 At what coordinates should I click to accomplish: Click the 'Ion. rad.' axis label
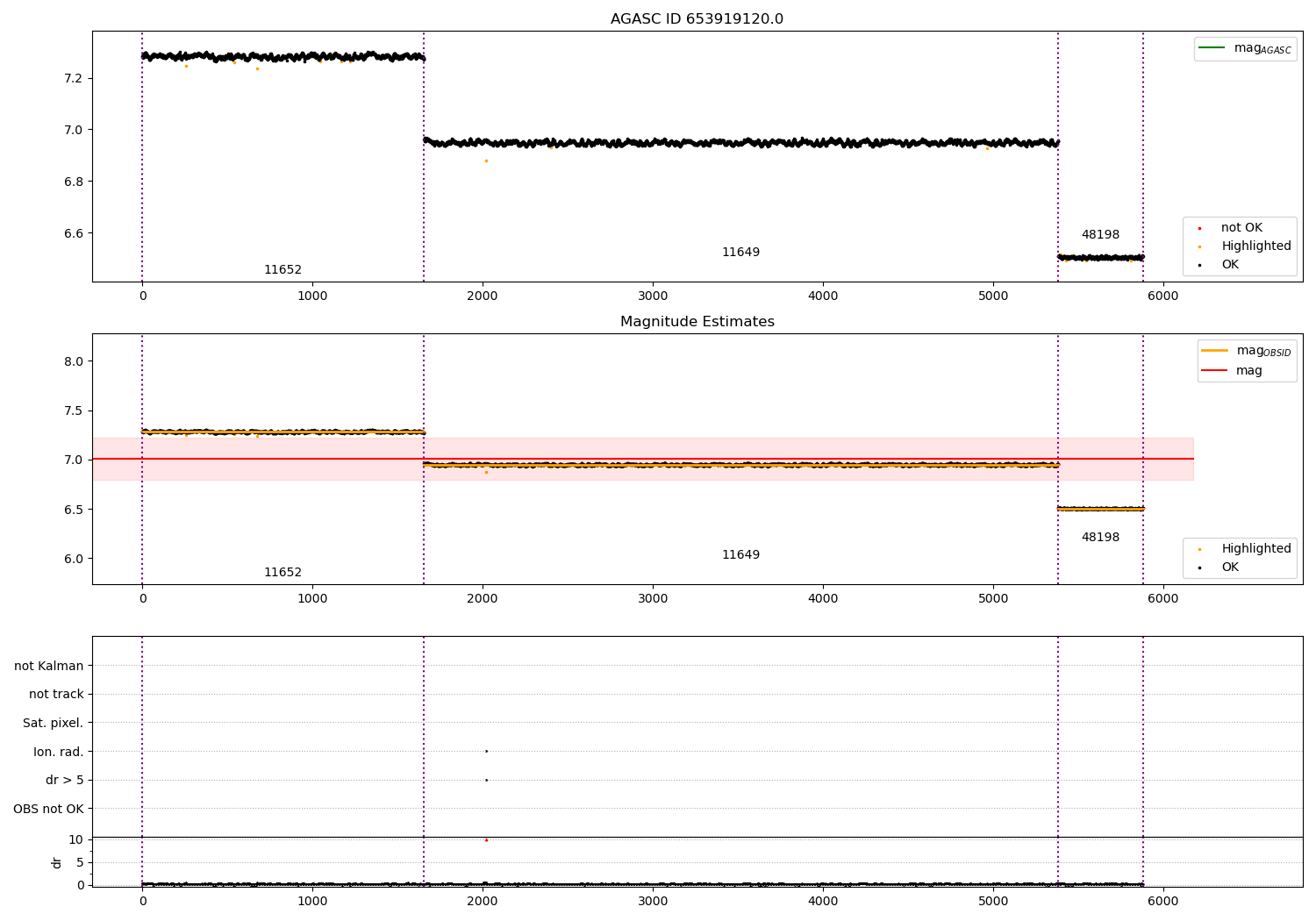pyautogui.click(x=59, y=752)
